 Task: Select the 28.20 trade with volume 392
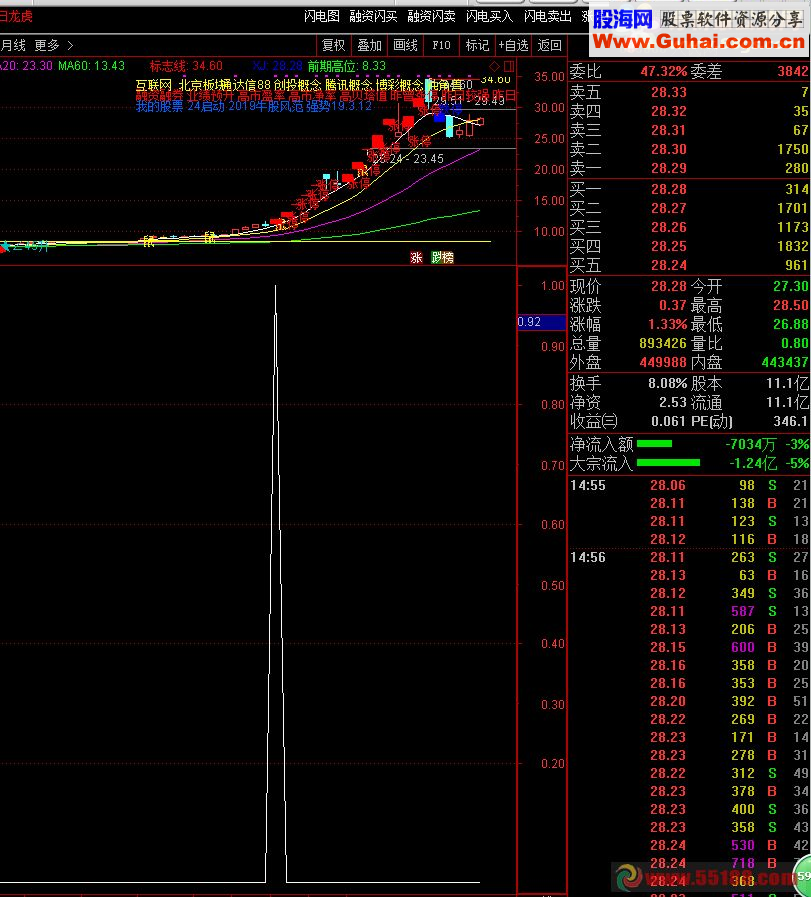pyautogui.click(x=689, y=701)
